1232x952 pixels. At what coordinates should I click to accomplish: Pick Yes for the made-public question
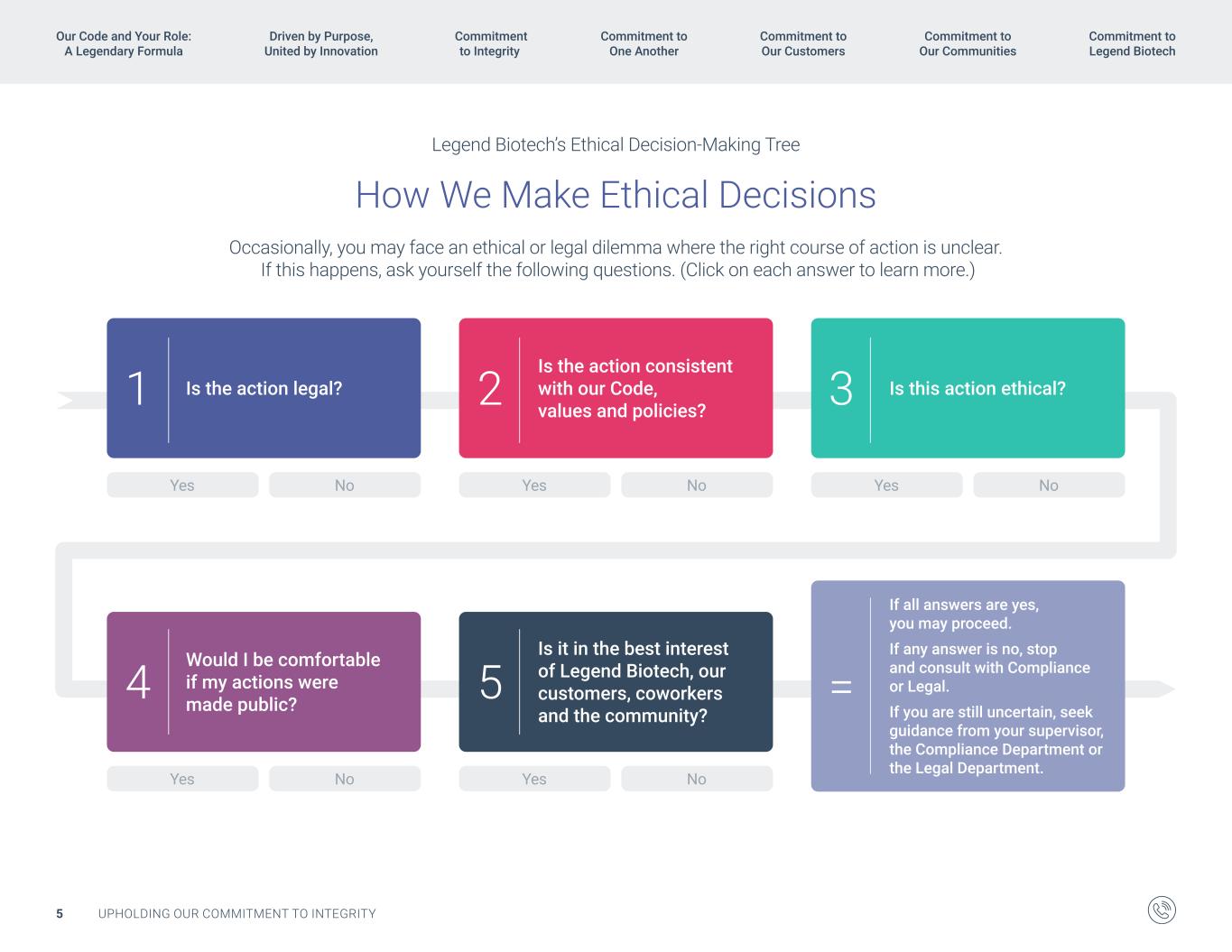[182, 779]
